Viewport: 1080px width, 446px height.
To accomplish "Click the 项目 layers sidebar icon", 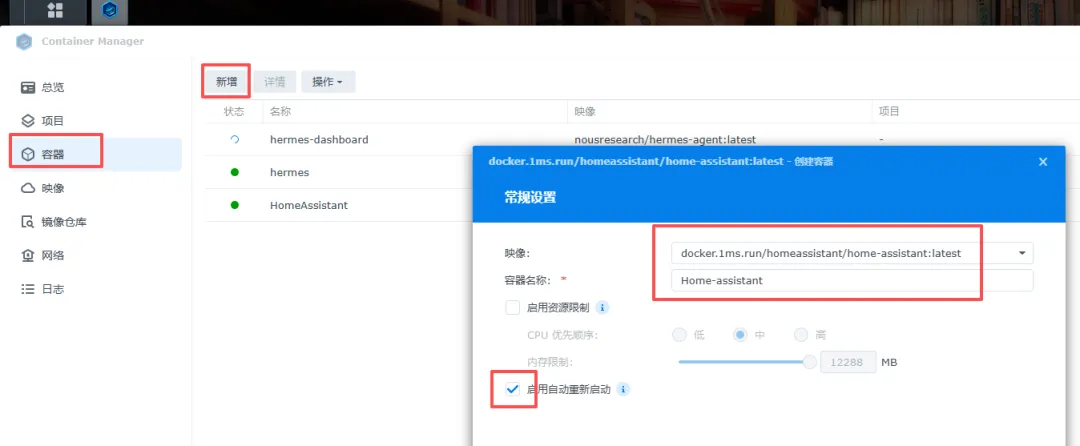I will (x=28, y=121).
